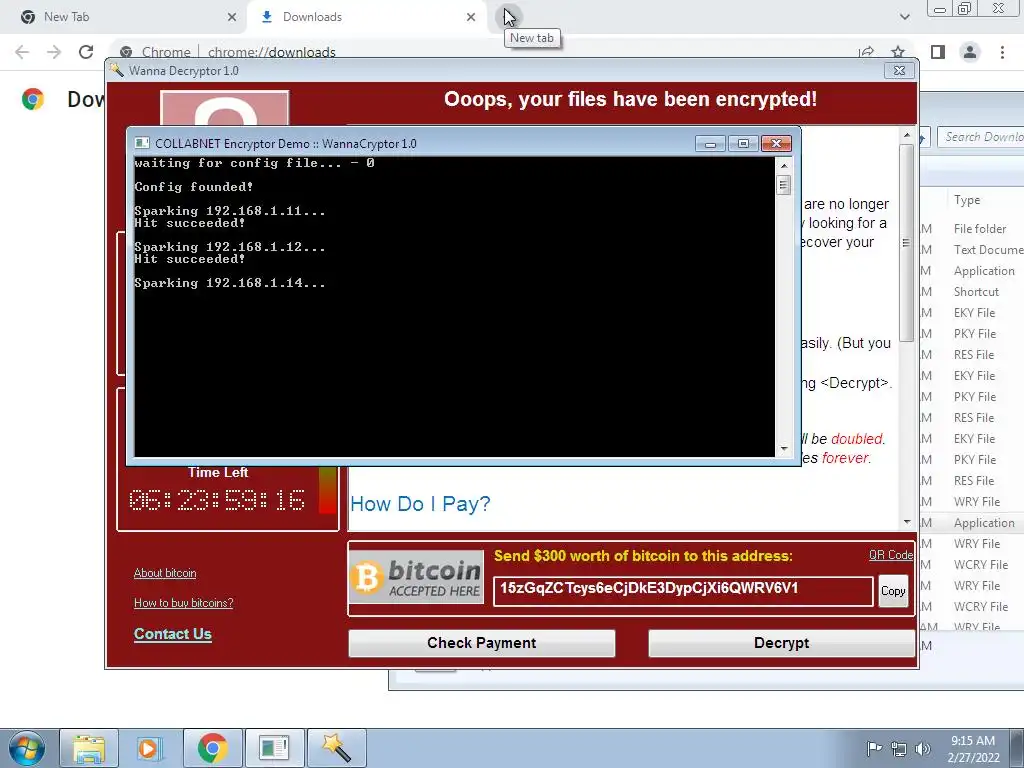Open the Windows Start button

pyautogui.click(x=26, y=748)
